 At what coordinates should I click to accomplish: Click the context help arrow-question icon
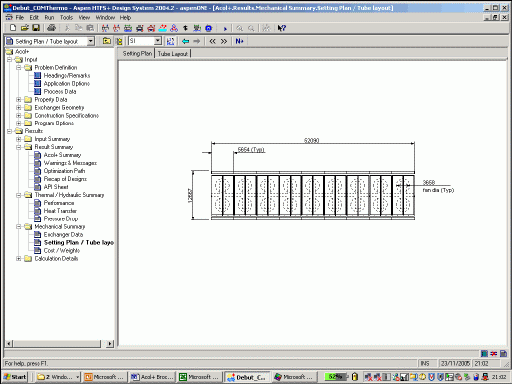(x=282, y=28)
